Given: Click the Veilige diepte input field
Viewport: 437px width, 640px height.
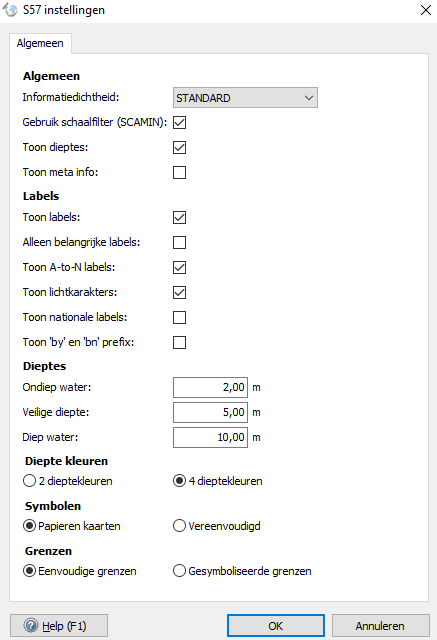Looking at the screenshot, I should 211,412.
